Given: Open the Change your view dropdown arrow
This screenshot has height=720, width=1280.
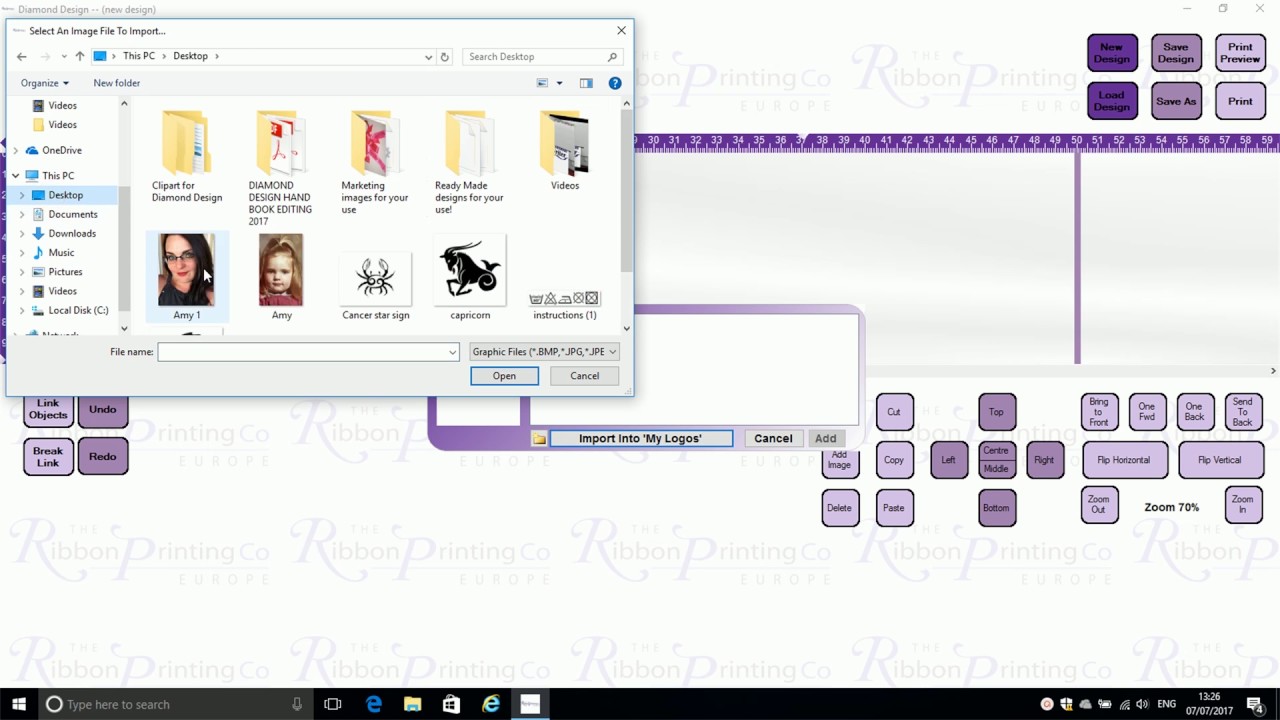Looking at the screenshot, I should pos(559,83).
